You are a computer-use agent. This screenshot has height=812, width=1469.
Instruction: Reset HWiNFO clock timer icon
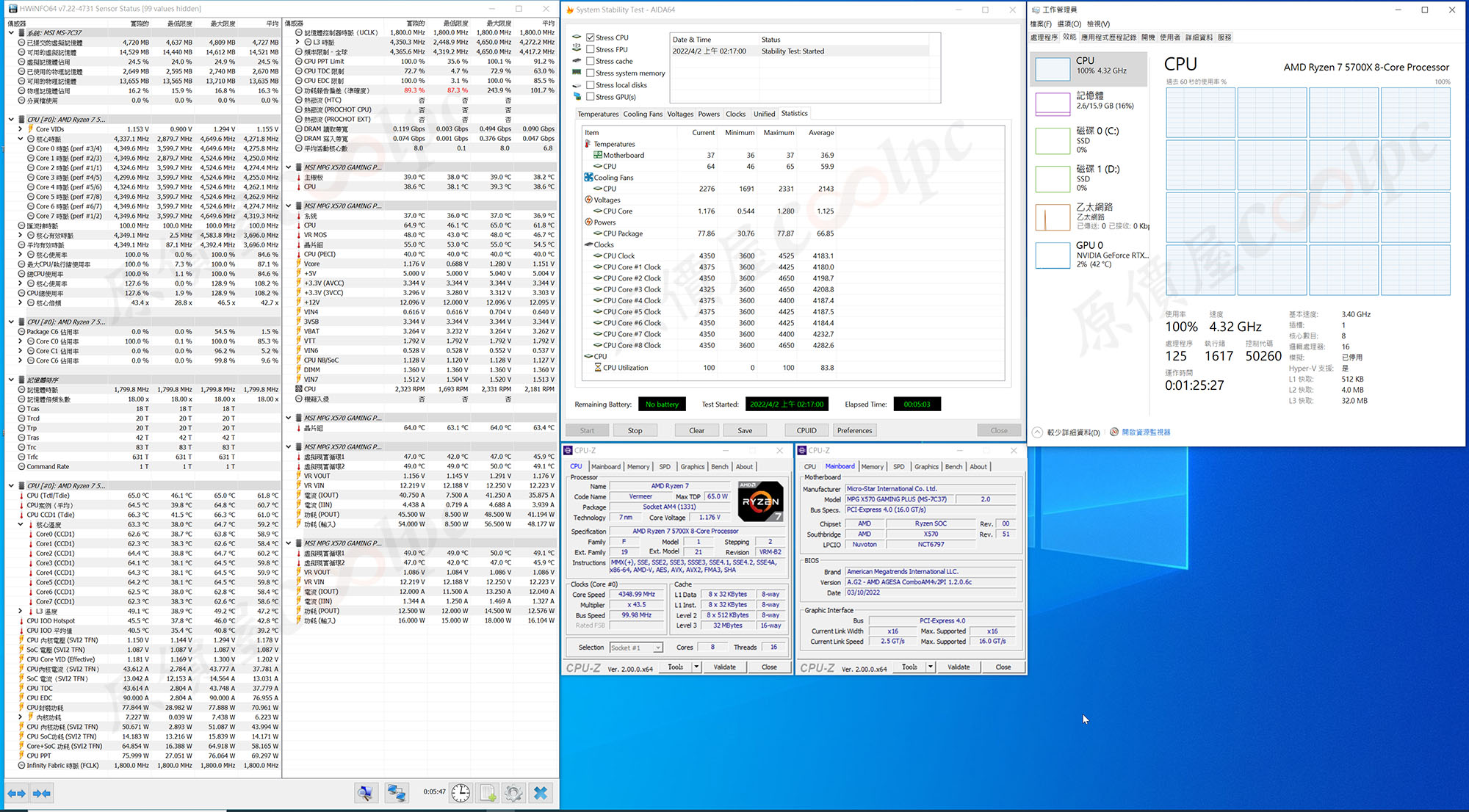click(x=461, y=793)
